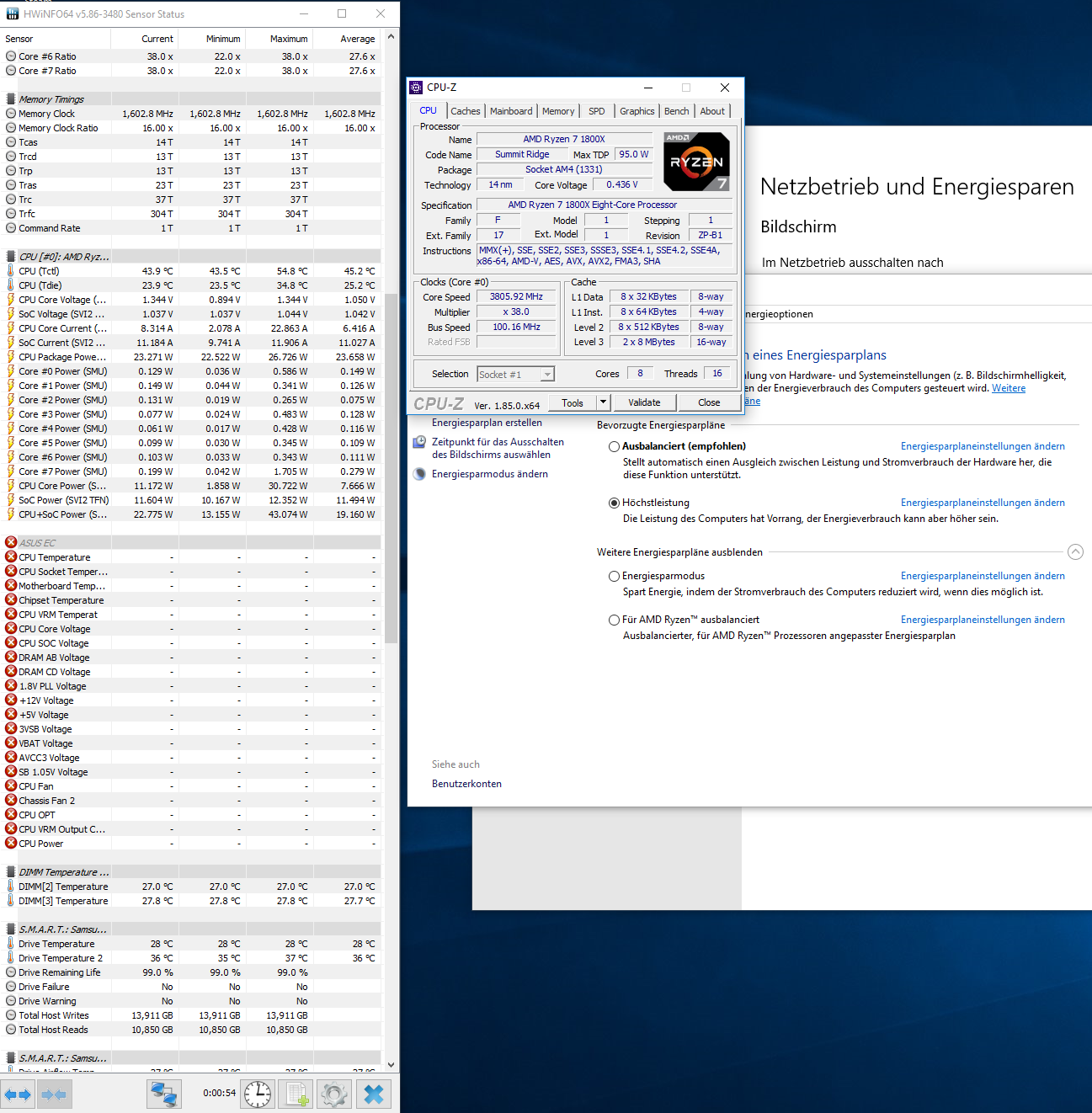Click the clock icon beside Core #6 Ratio

[x=11, y=56]
